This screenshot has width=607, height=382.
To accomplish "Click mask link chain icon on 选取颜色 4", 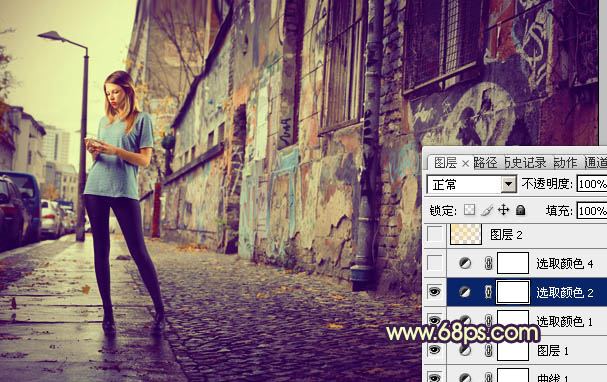I will (x=488, y=264).
